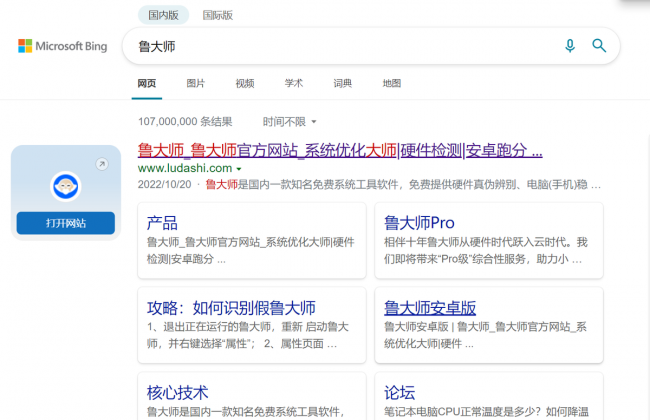
Task: Open the 论坛 sitelink
Action: (399, 393)
